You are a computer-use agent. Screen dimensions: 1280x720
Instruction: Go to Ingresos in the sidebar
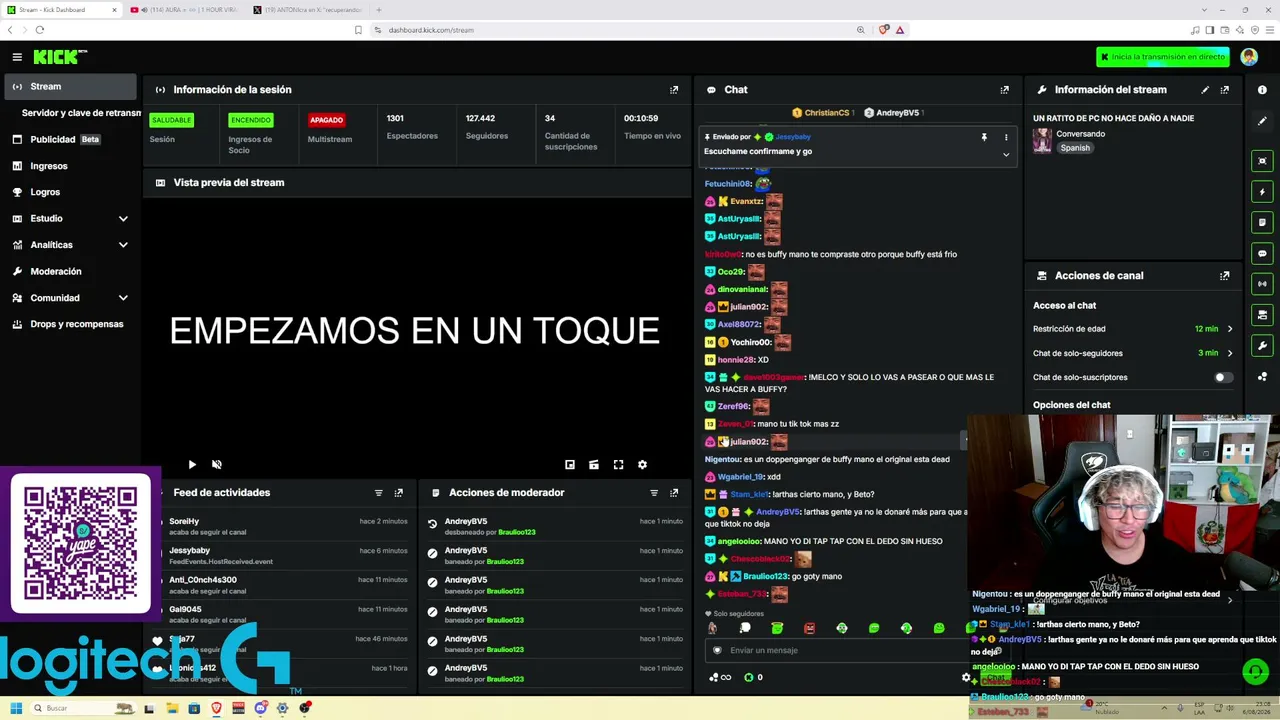69,166
